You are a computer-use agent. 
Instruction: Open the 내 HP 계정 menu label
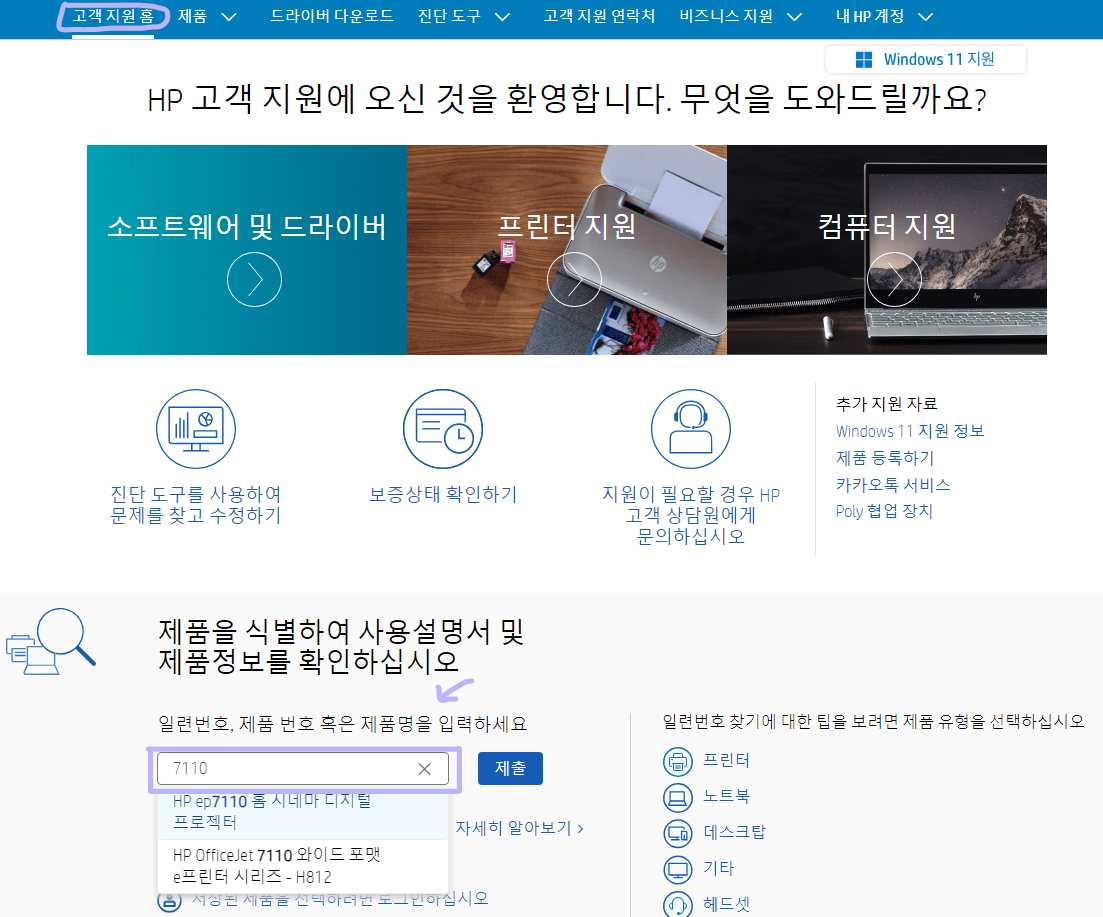point(870,16)
